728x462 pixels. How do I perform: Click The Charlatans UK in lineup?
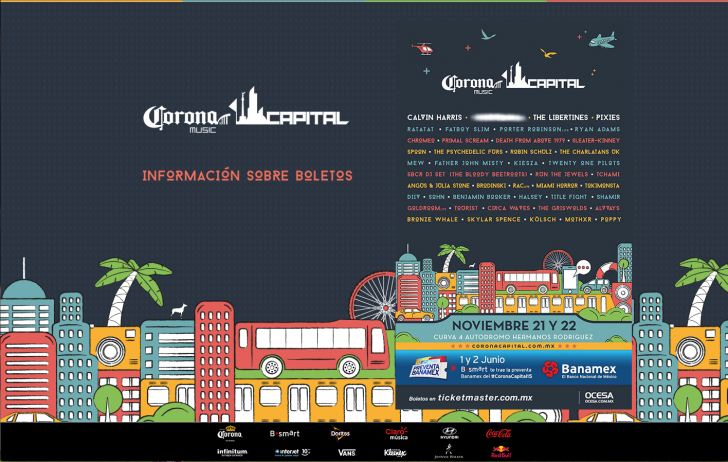(590, 152)
